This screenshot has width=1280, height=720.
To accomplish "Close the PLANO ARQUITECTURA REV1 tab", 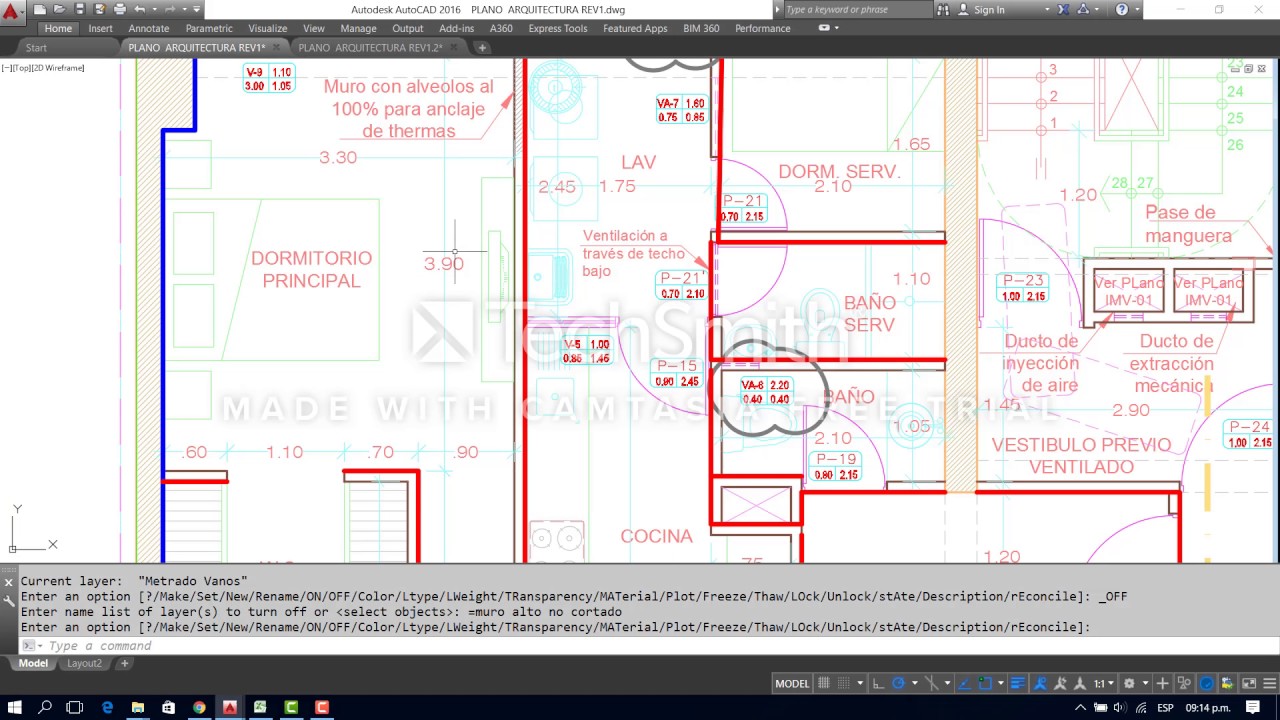I will [x=277, y=47].
